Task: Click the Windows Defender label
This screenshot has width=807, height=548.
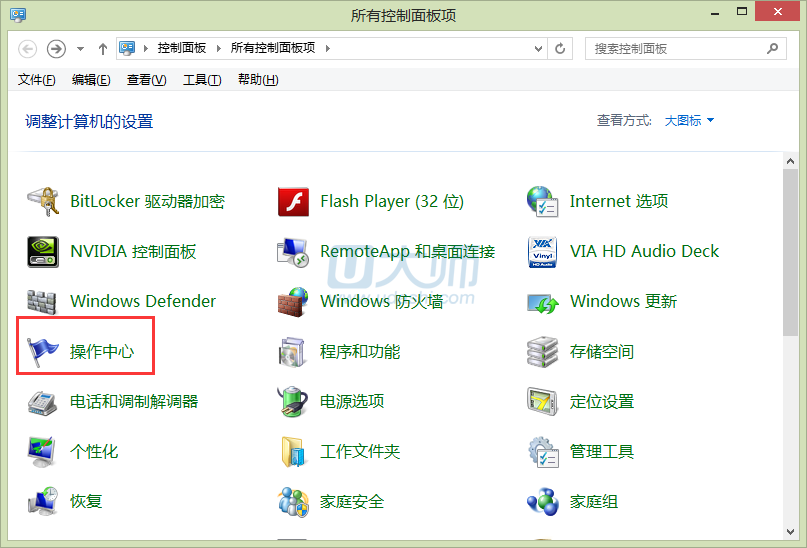Action: pos(143,301)
